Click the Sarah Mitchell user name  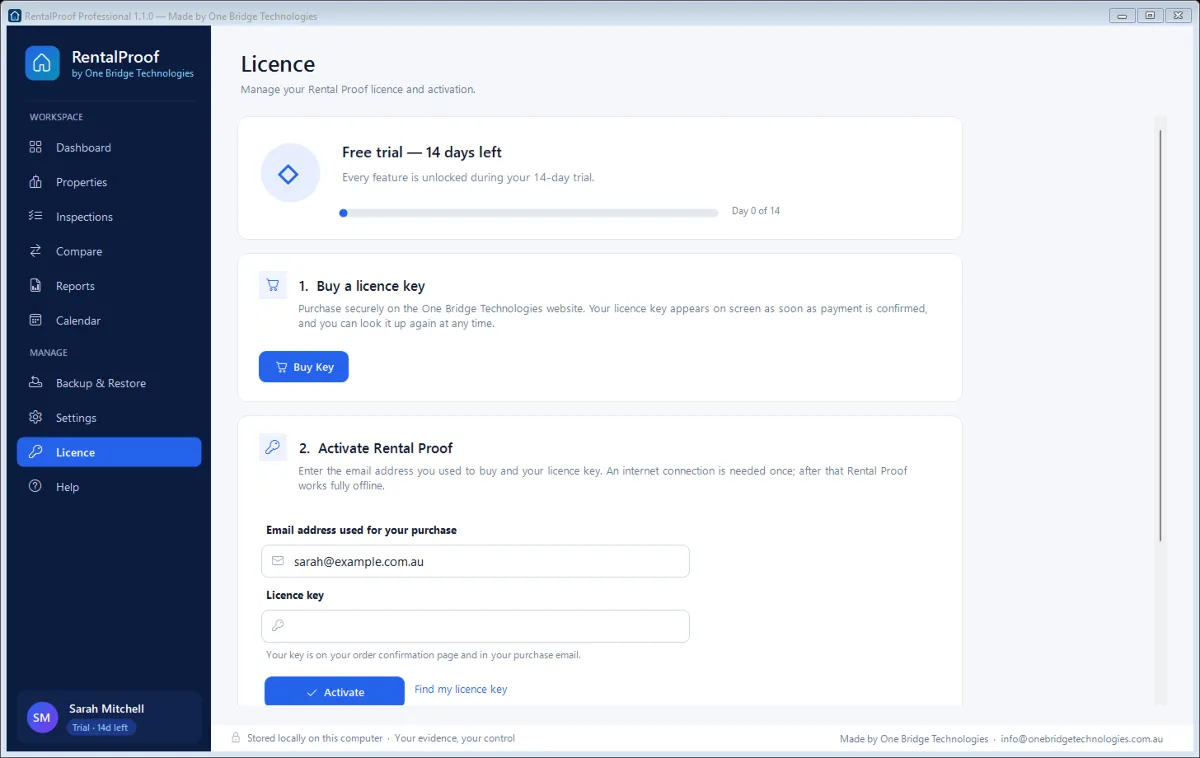107,709
